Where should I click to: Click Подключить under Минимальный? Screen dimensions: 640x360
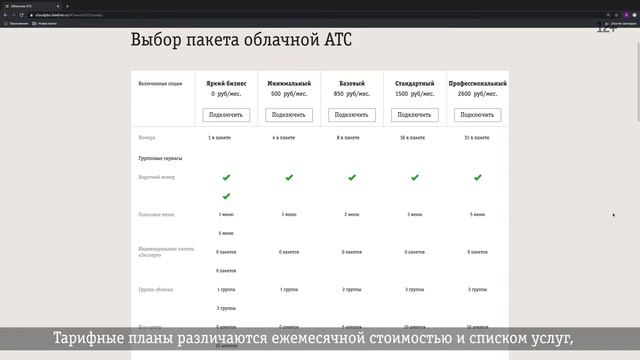pos(289,115)
